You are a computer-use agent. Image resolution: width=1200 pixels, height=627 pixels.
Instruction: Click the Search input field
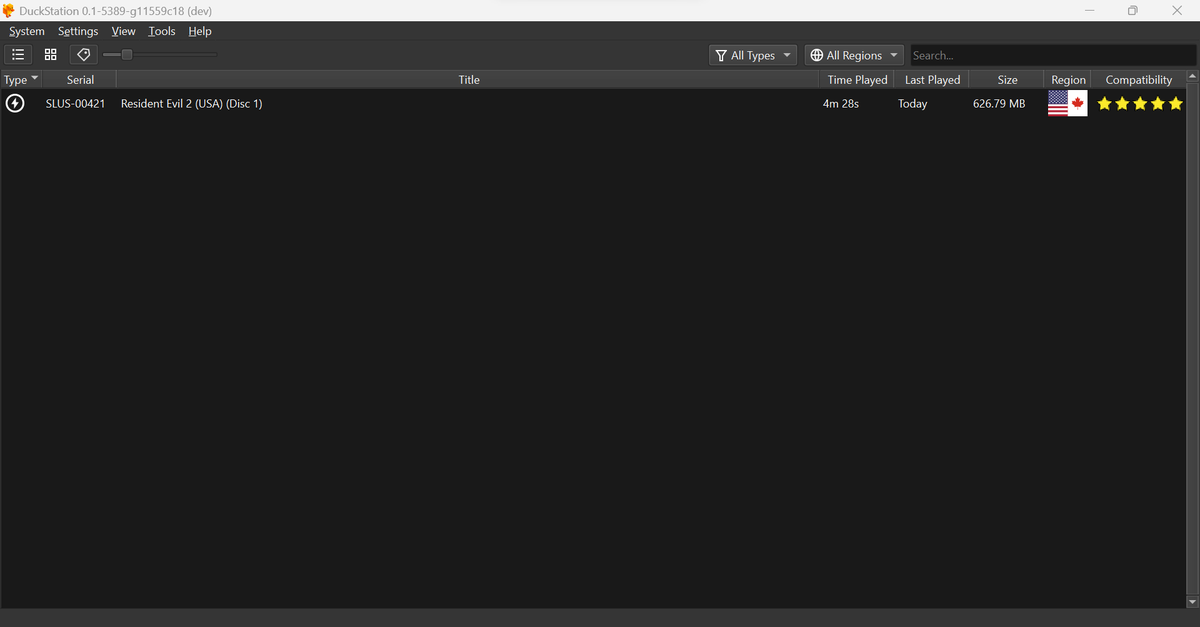point(1052,55)
